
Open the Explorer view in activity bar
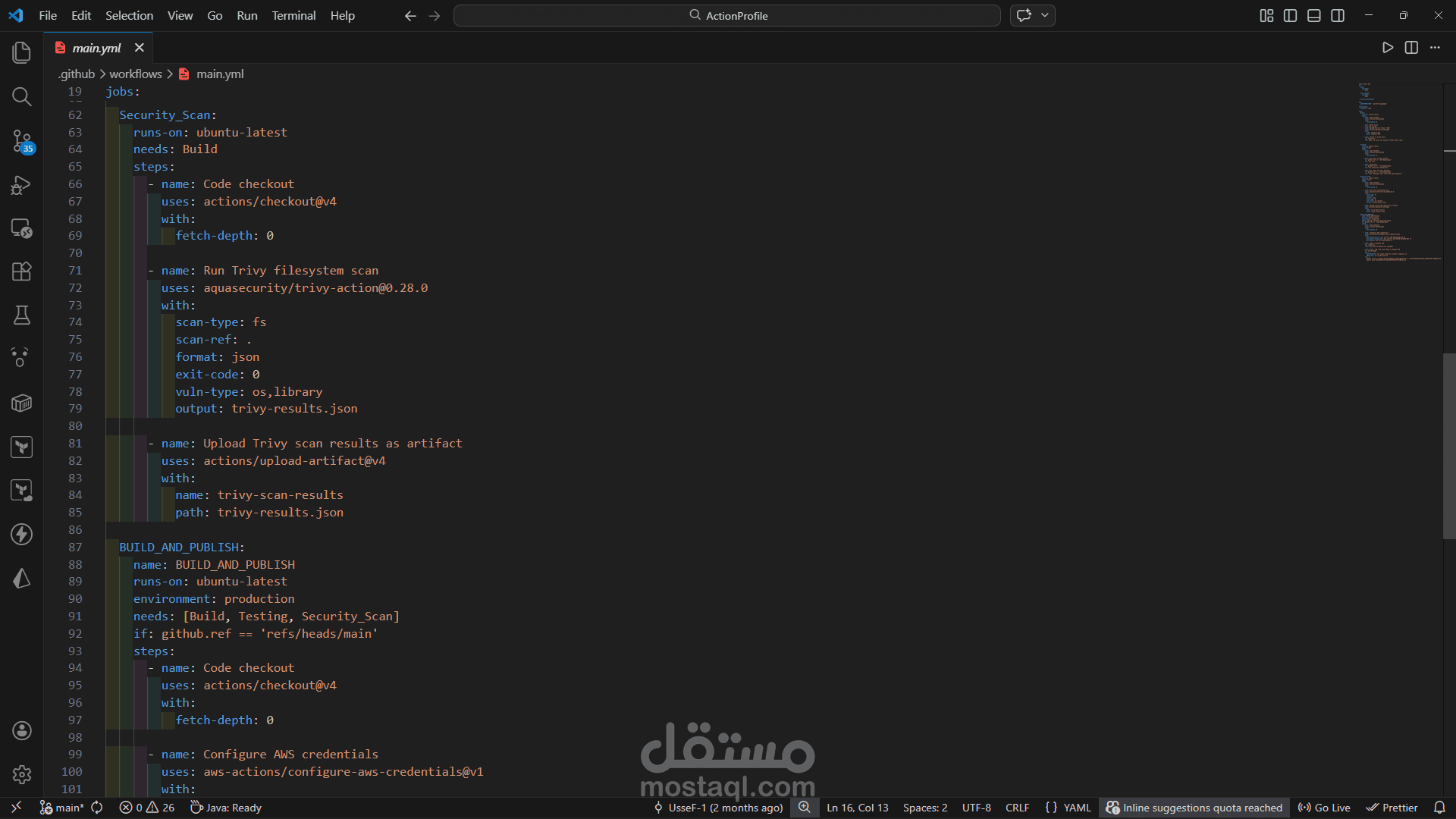(x=21, y=52)
